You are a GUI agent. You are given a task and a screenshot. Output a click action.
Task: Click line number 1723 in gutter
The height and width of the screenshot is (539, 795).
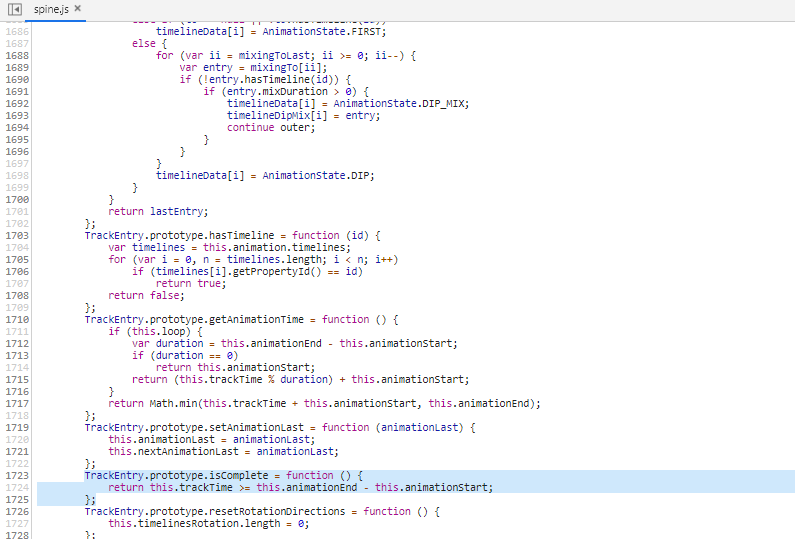(17, 476)
